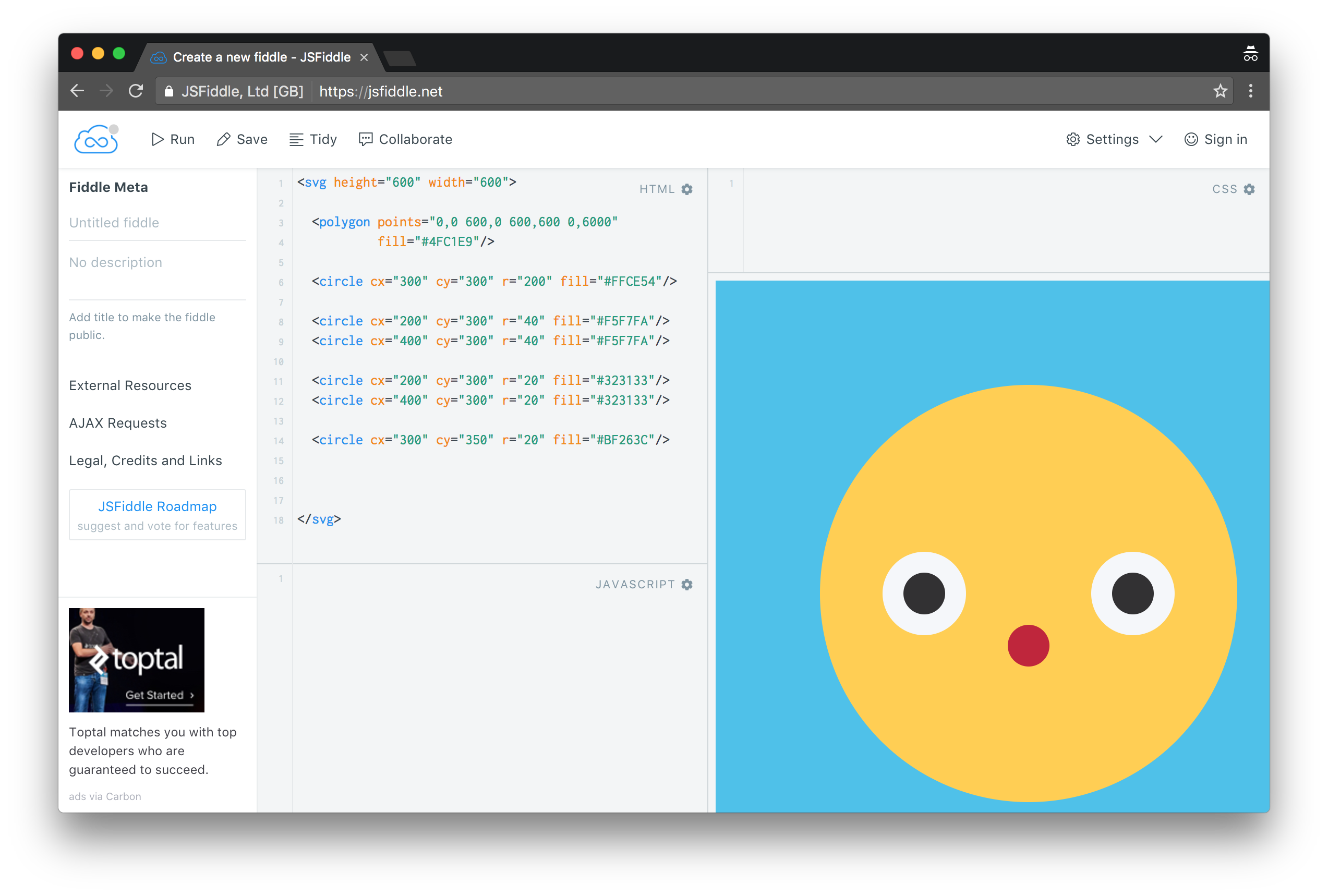Select the JavaScript tab panel label
1328x896 pixels.
click(635, 584)
